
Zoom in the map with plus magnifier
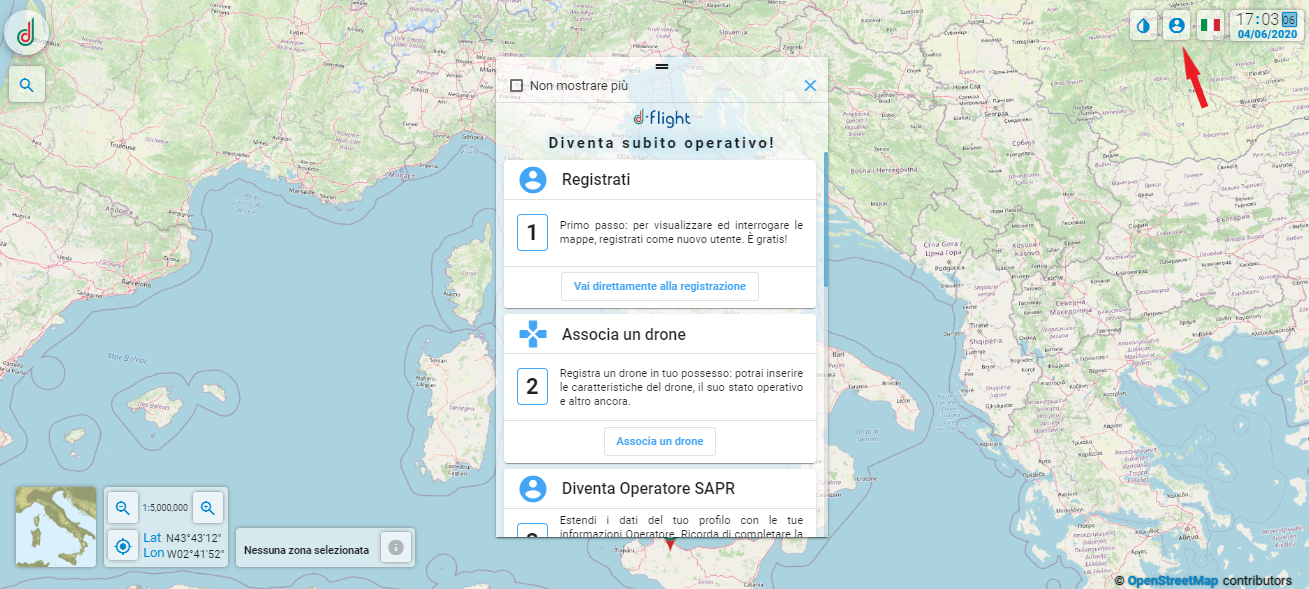[208, 508]
